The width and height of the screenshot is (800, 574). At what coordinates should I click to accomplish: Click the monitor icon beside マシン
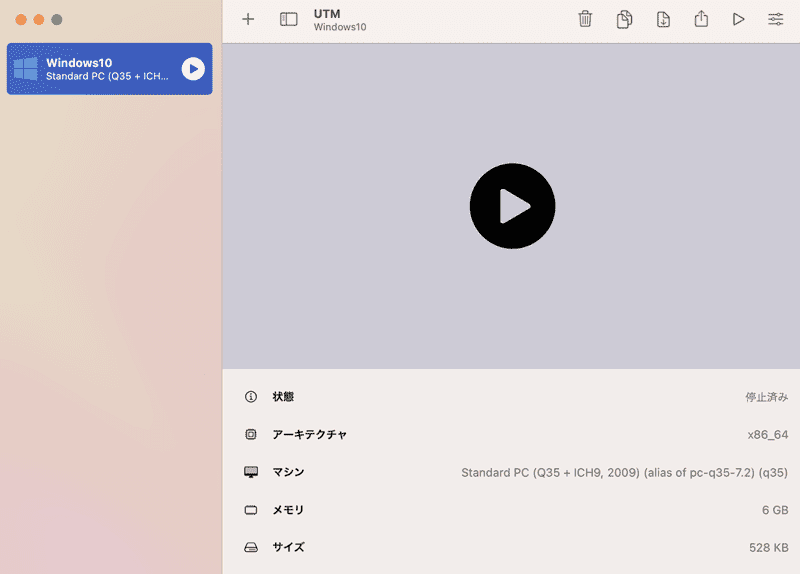(251, 472)
